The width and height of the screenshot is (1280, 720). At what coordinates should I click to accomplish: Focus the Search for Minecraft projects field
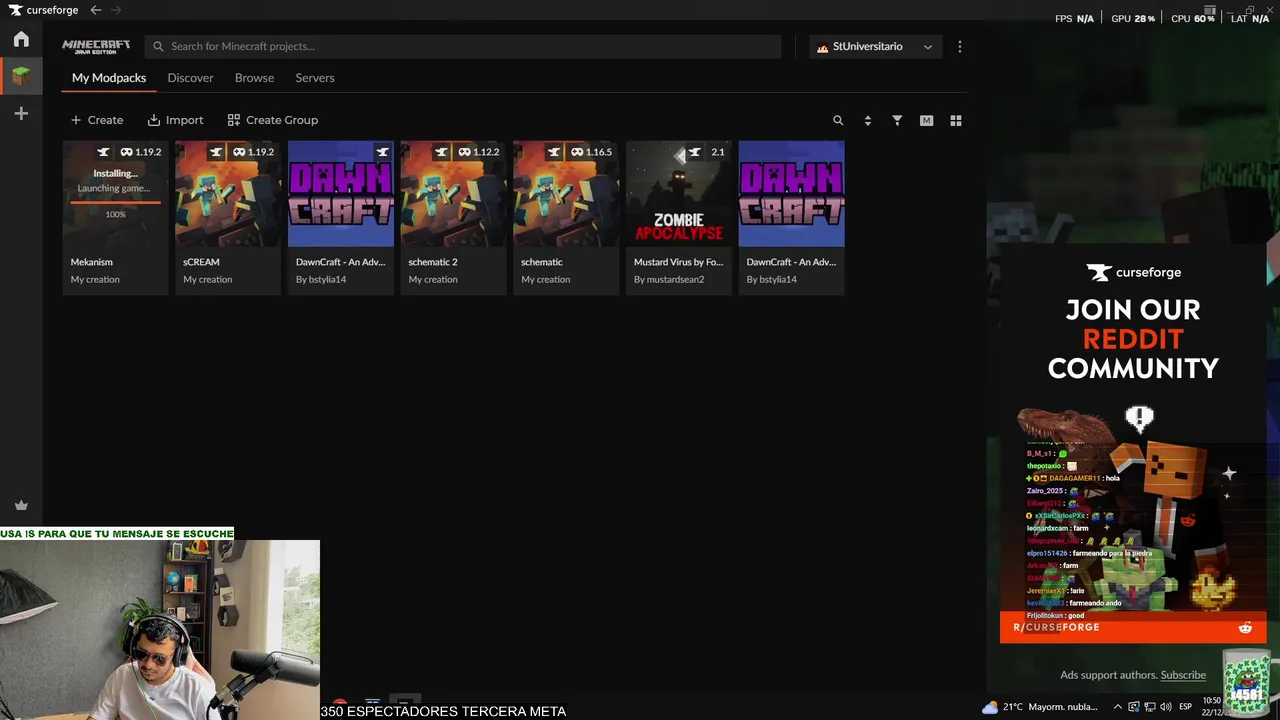(462, 46)
